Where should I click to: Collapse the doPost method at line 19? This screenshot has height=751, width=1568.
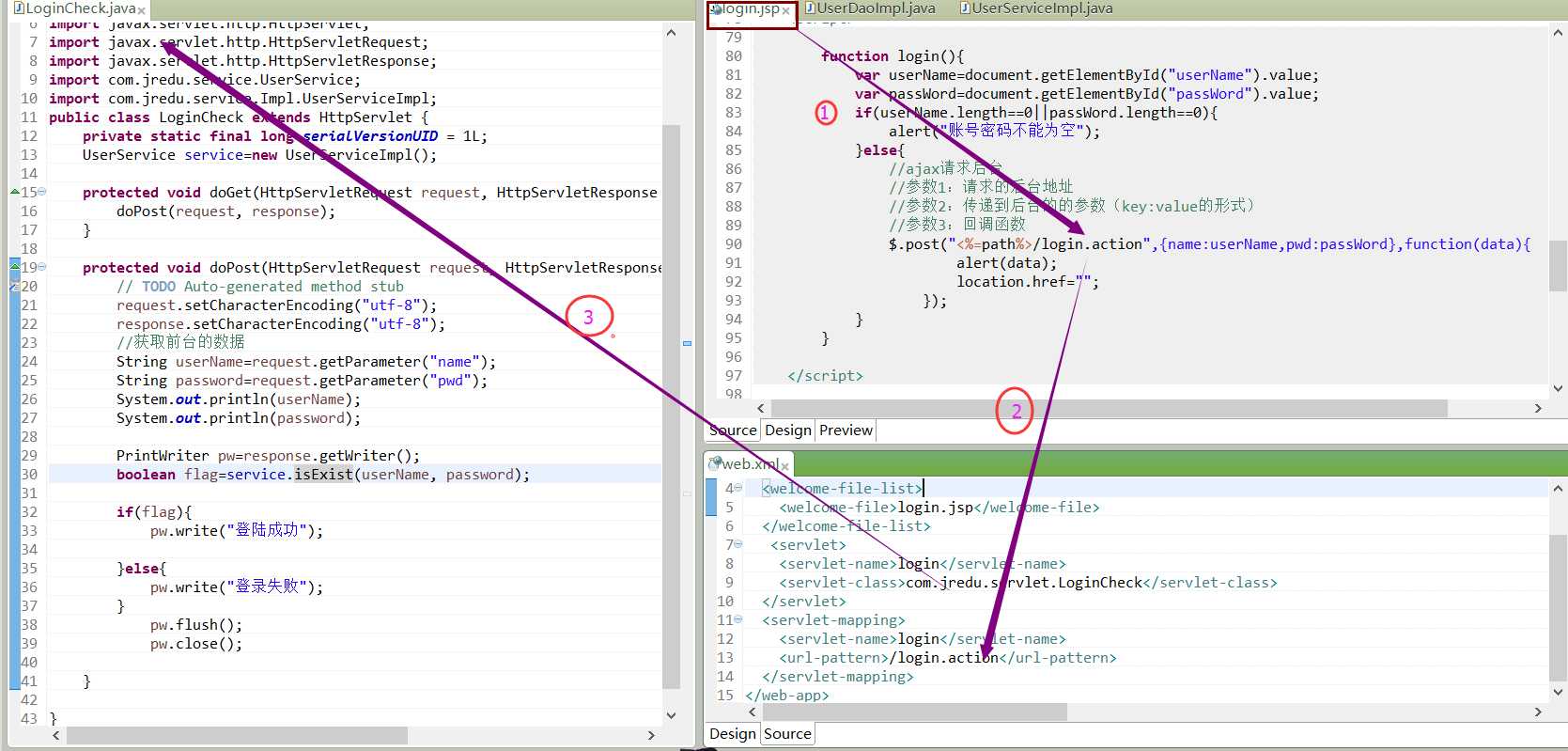pyautogui.click(x=41, y=267)
